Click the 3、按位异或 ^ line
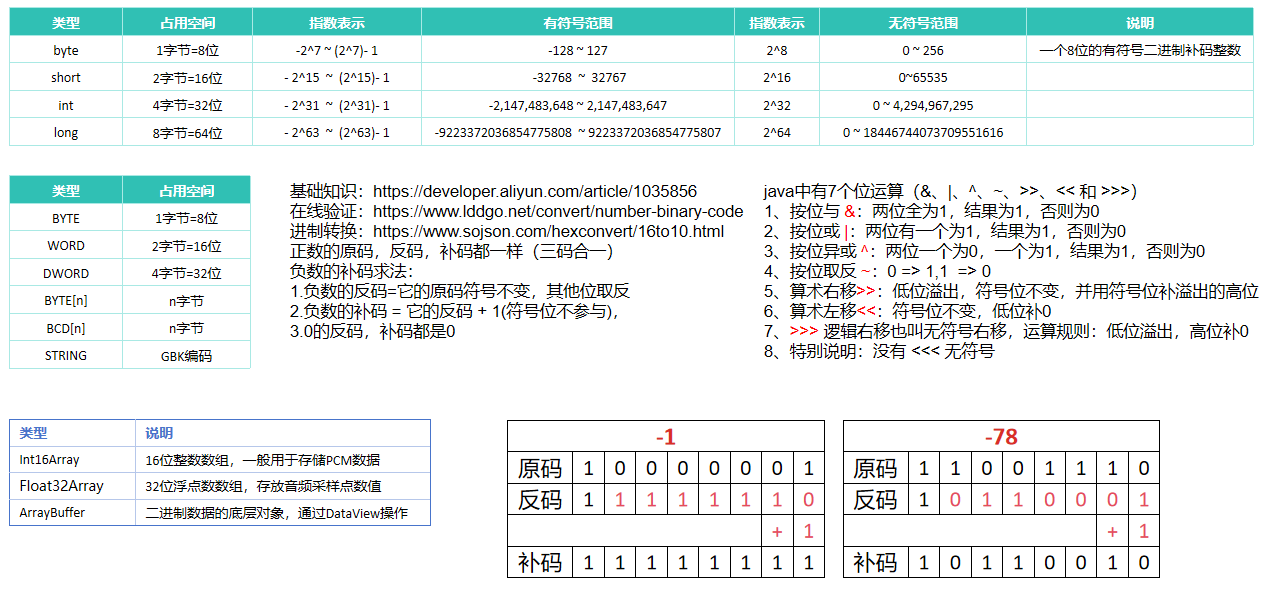This screenshot has height=597, width=1265. 984,251
